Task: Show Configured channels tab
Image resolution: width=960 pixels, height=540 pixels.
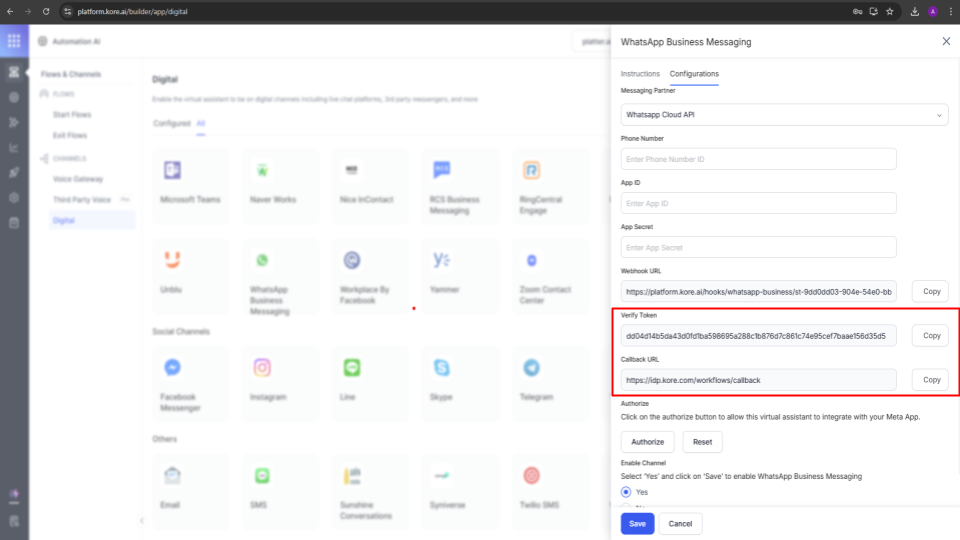Action: [171, 123]
